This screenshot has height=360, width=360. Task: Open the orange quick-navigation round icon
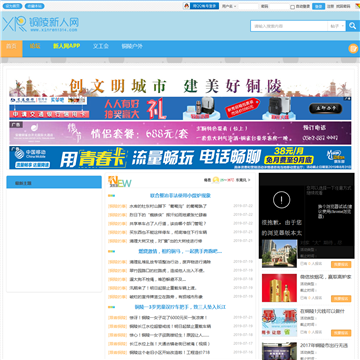tap(353, 49)
